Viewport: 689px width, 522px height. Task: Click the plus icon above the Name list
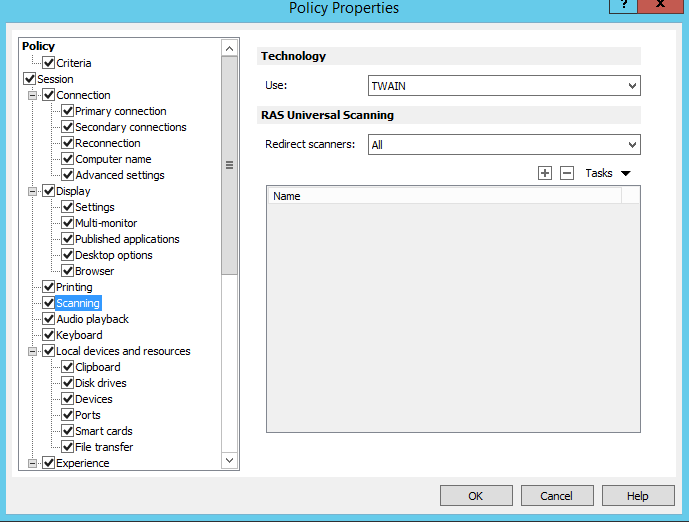coord(545,173)
